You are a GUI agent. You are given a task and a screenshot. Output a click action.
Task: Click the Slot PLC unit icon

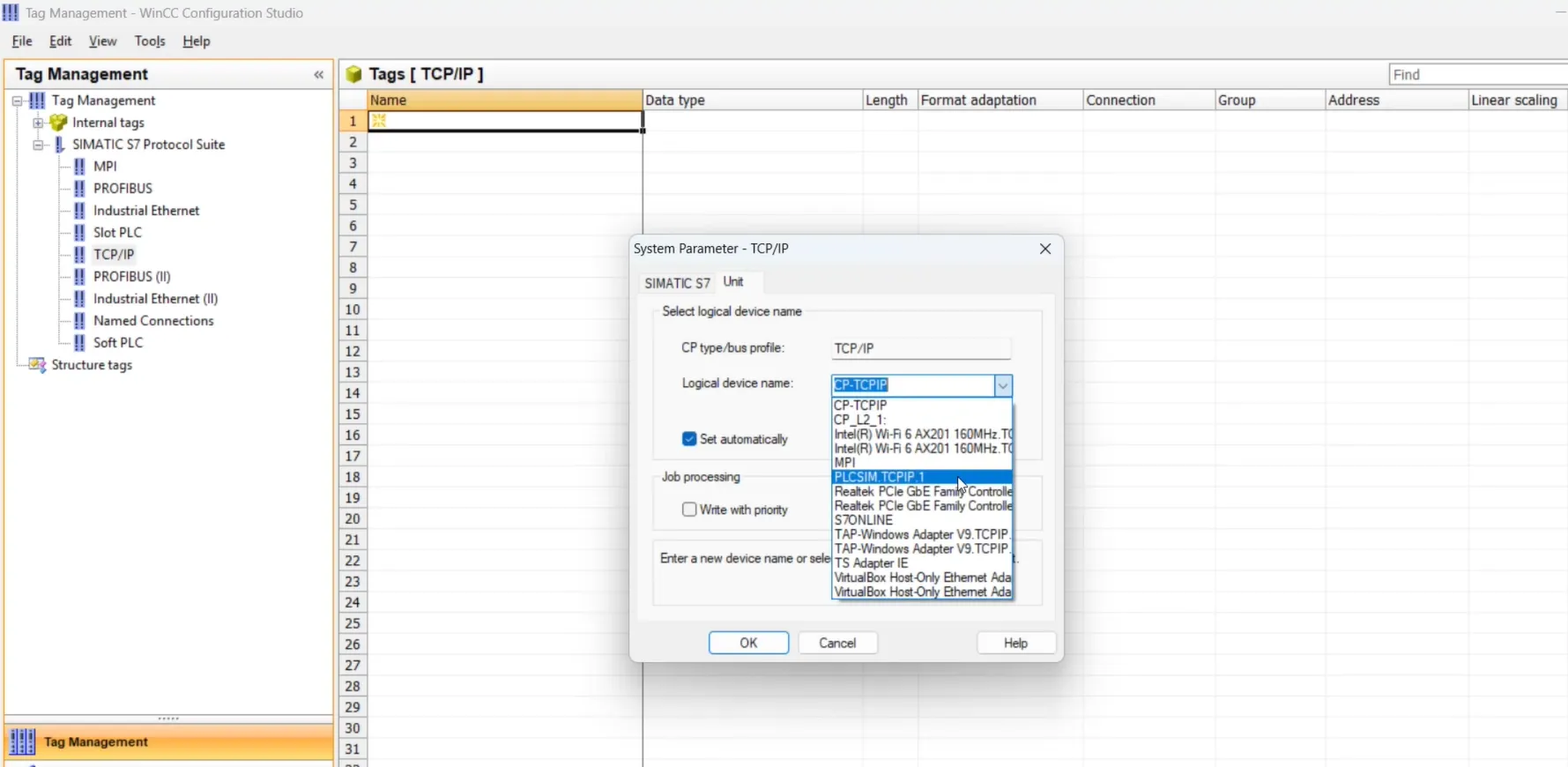[80, 232]
